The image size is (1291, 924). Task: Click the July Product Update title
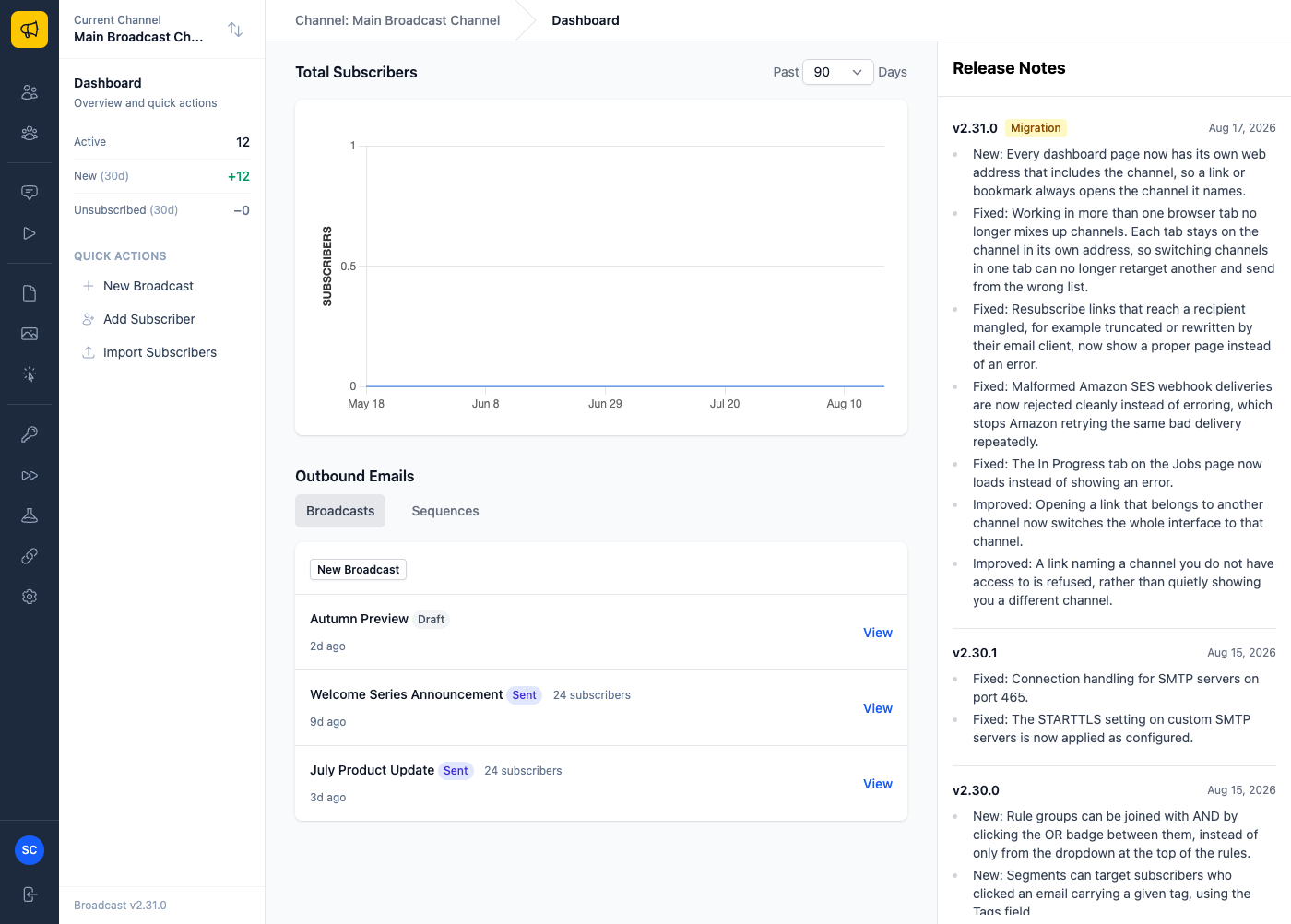click(372, 770)
